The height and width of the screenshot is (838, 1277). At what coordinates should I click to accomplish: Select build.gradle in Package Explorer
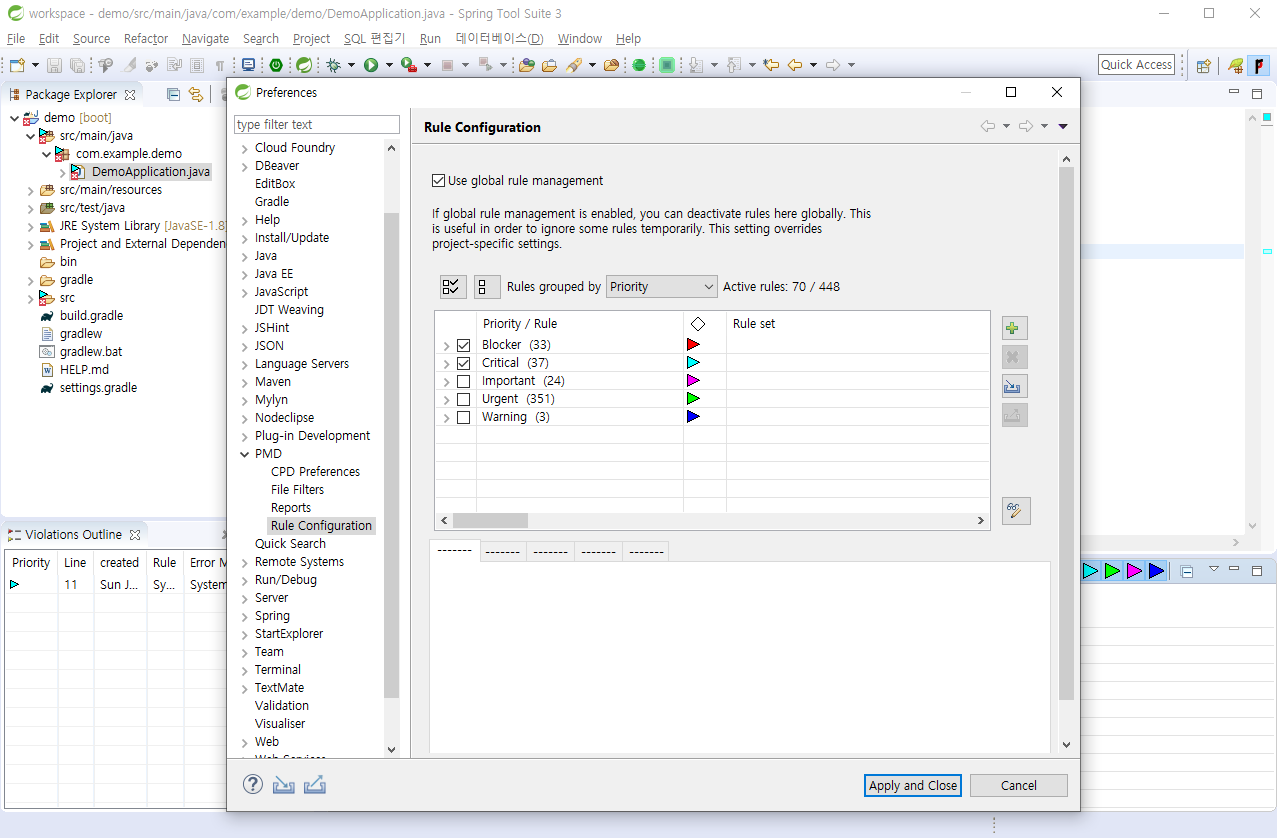91,316
